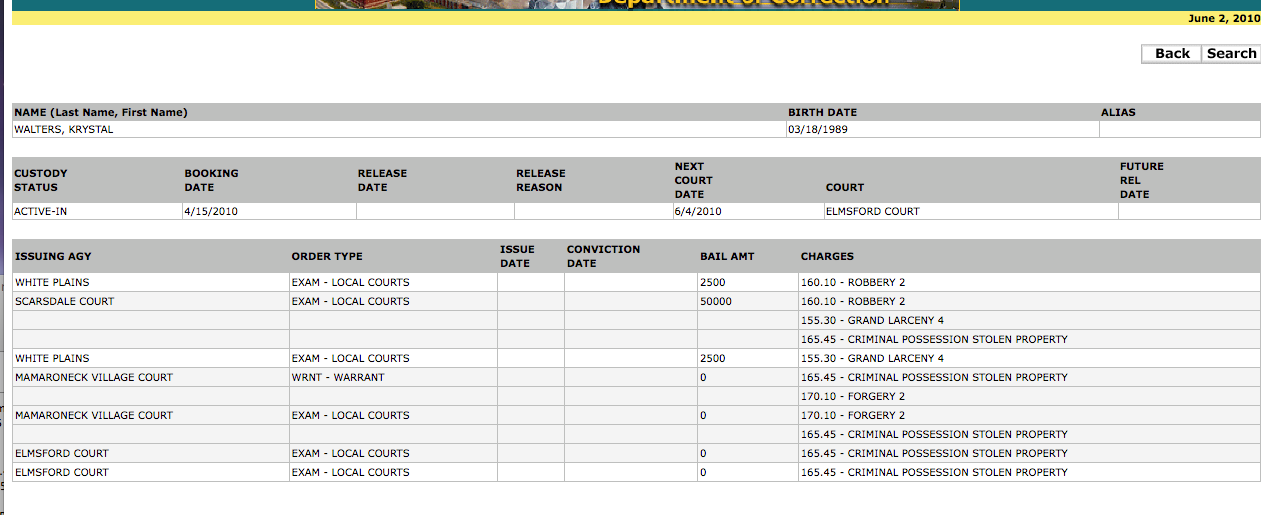Click the Search button
The image size is (1268, 515).
pyautogui.click(x=1231, y=54)
